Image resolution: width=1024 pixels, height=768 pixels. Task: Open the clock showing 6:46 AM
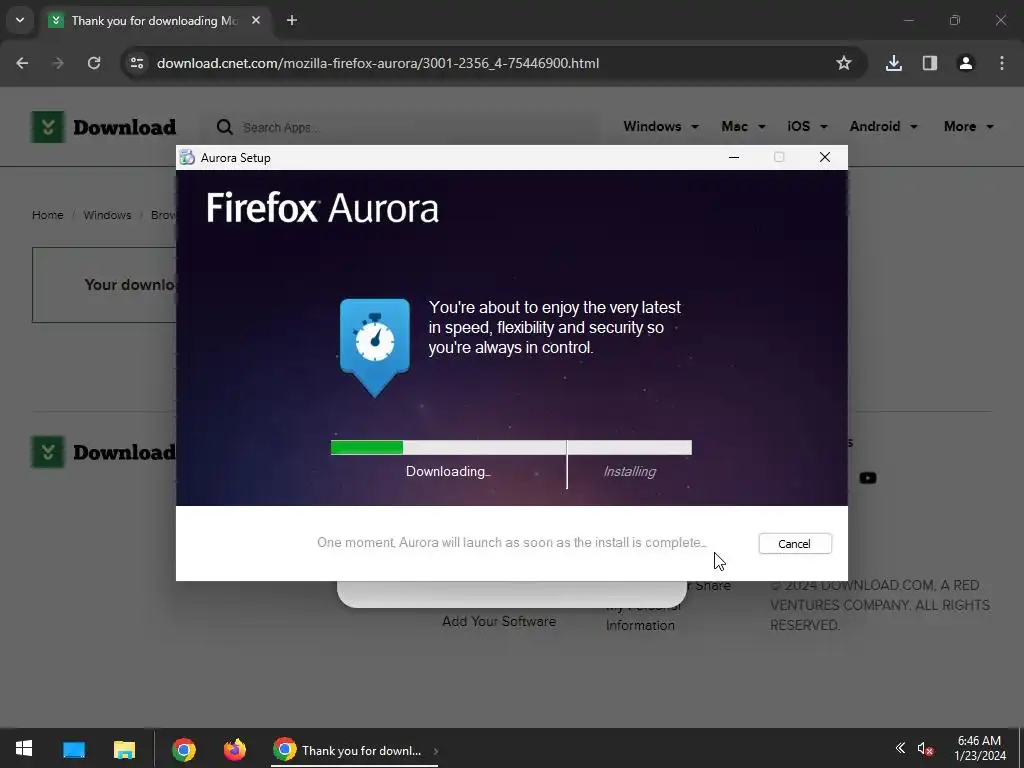coord(980,748)
